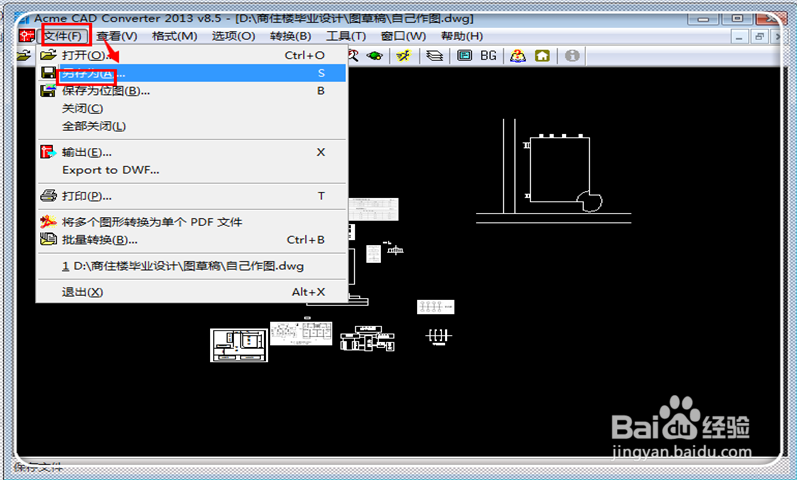Open the 帮助(H) menu
This screenshot has width=797, height=480.
[462, 36]
